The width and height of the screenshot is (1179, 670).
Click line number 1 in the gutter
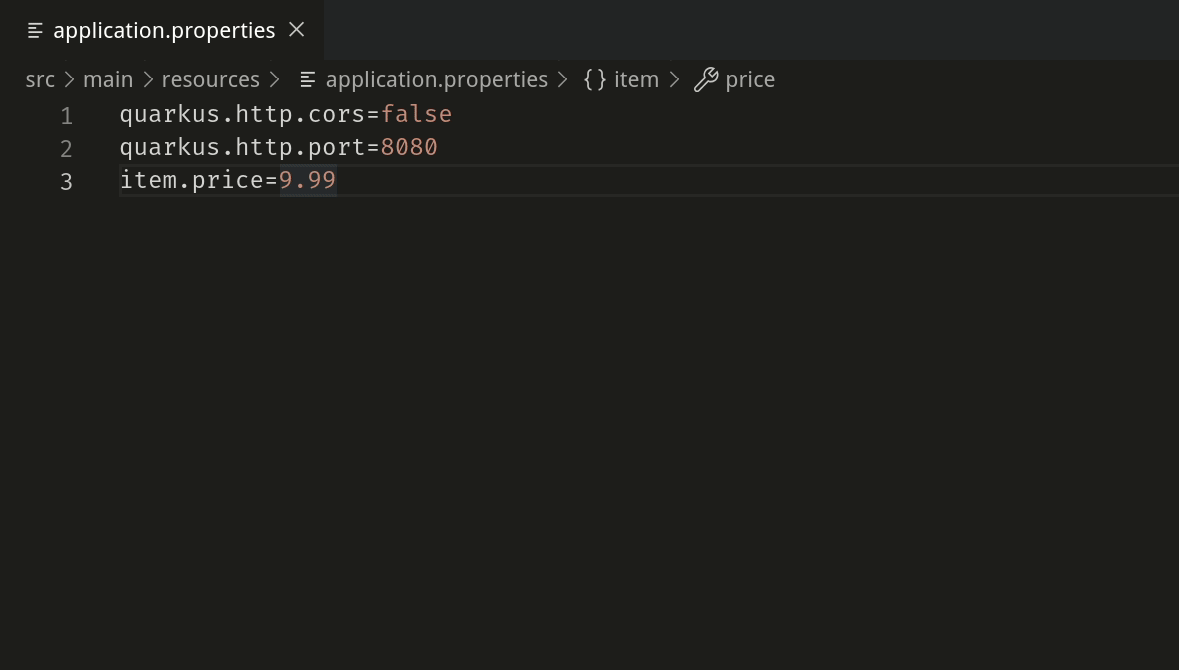(x=66, y=116)
